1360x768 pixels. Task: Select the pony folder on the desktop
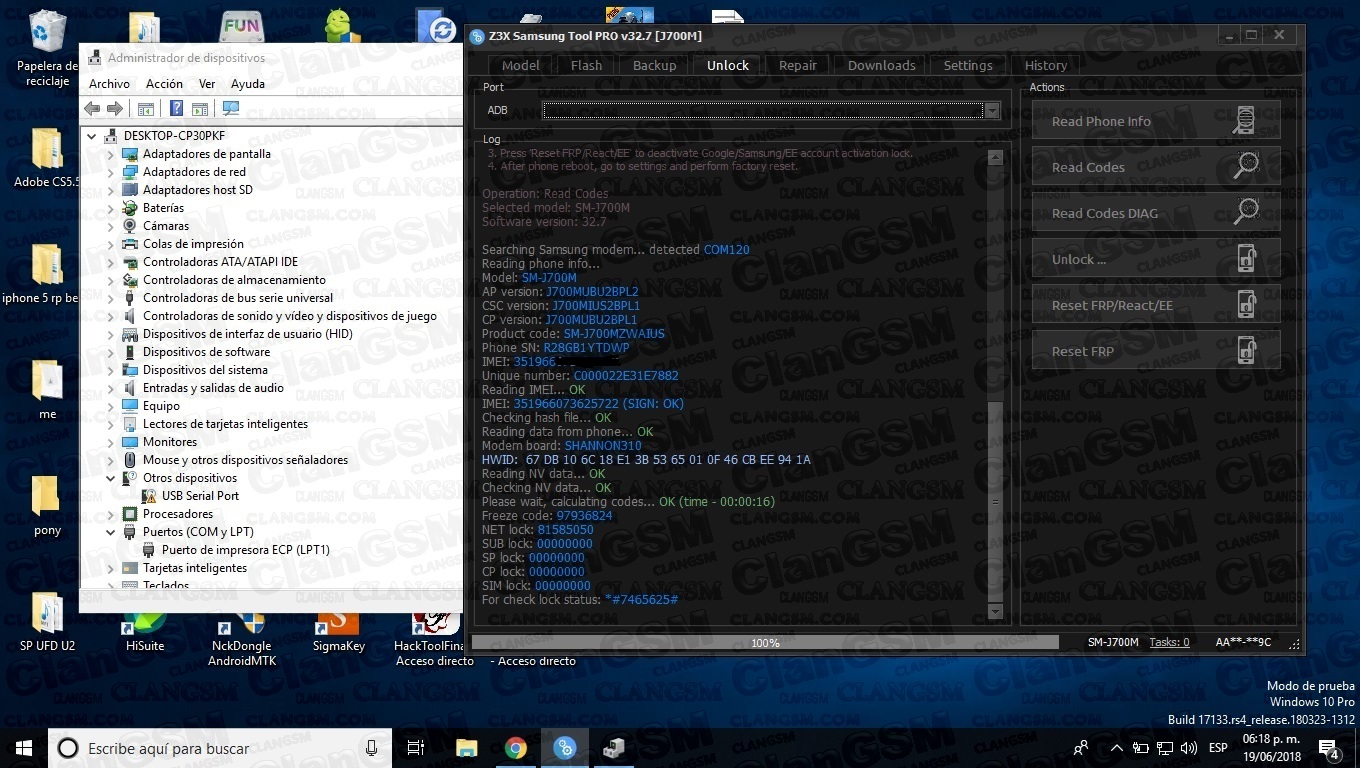tap(47, 506)
